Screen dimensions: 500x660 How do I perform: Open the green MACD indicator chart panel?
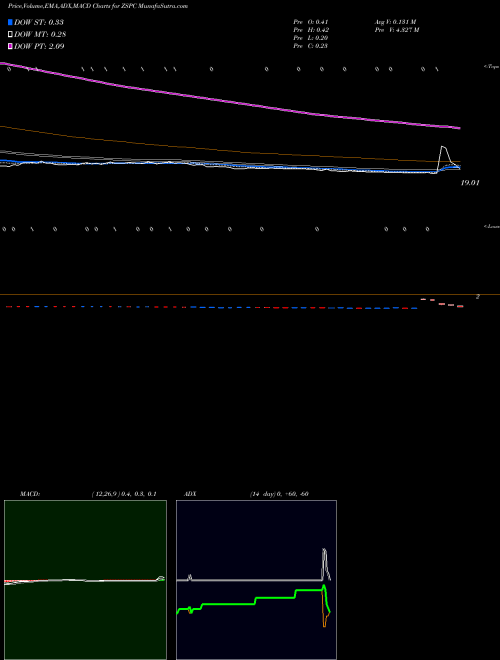[85, 580]
